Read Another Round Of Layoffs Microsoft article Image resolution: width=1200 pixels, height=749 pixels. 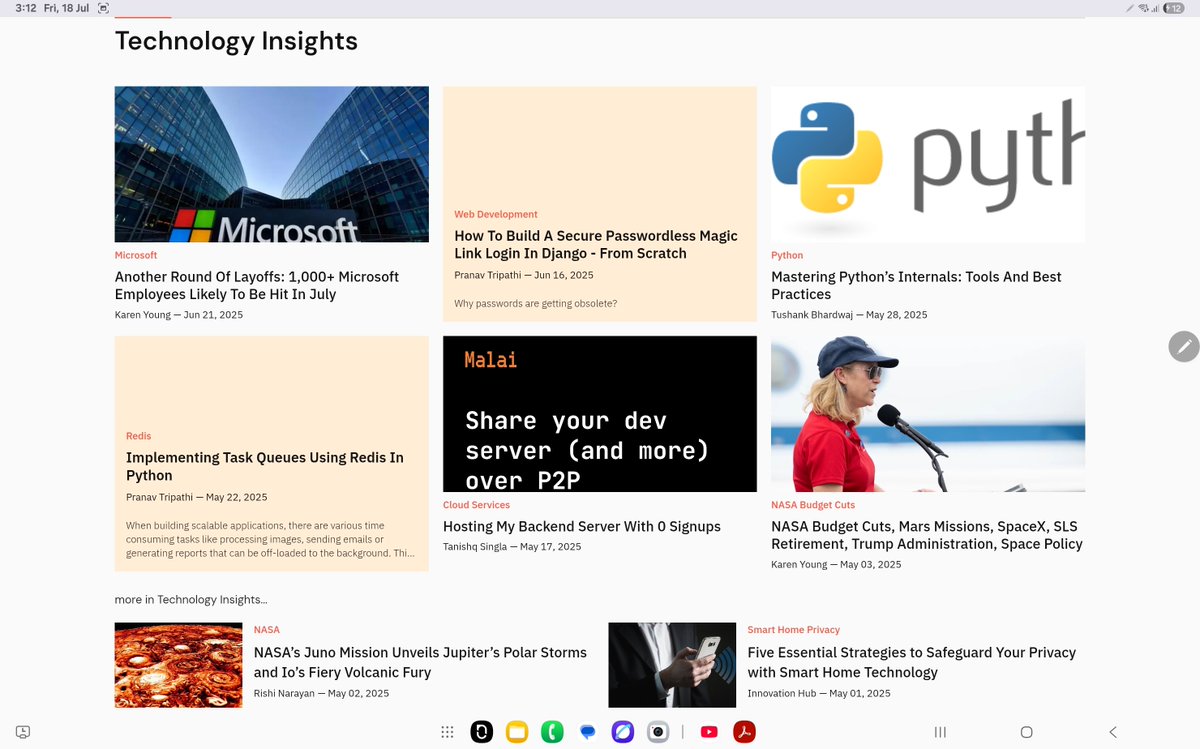click(257, 285)
